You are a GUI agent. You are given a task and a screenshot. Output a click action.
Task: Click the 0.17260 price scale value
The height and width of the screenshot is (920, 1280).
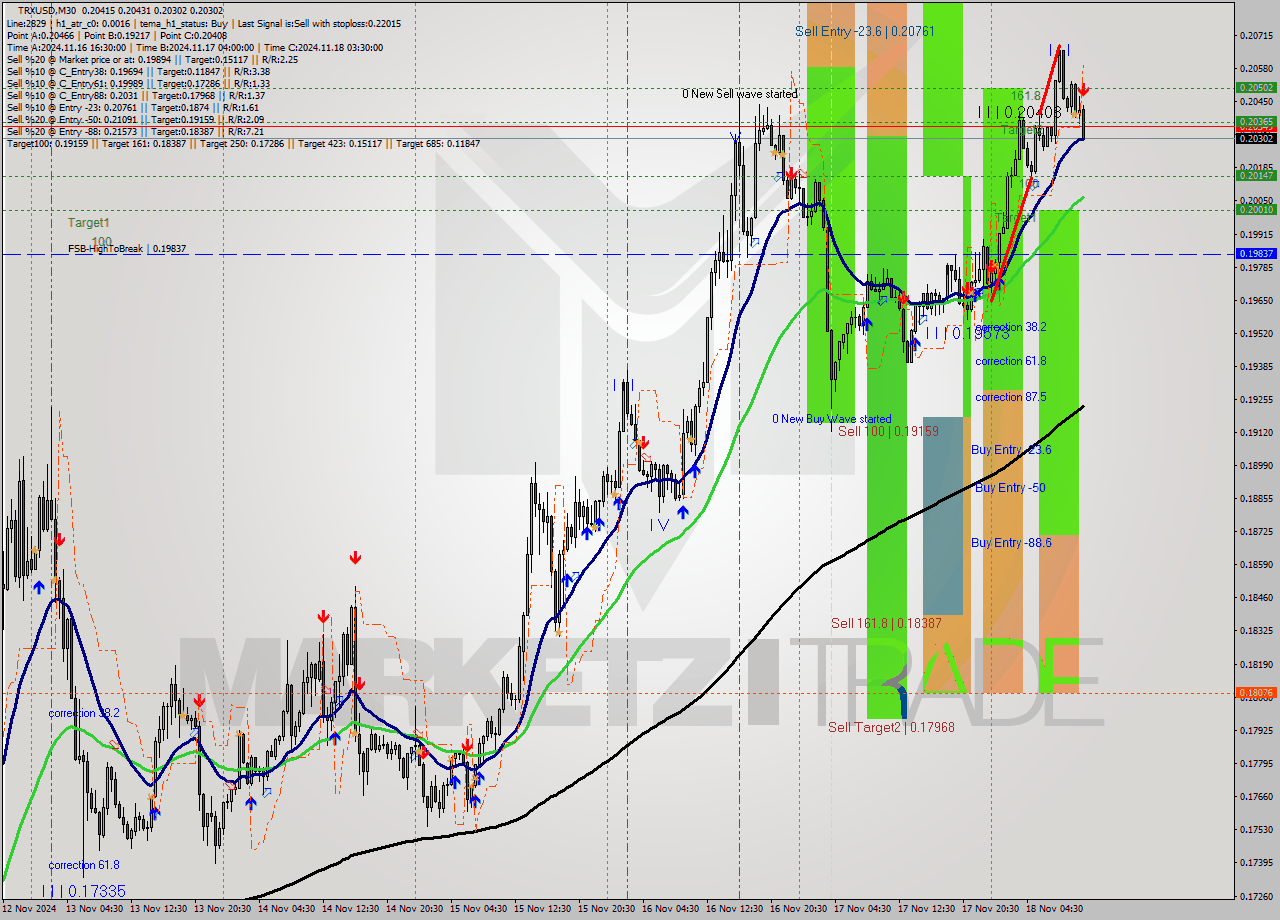(1255, 895)
